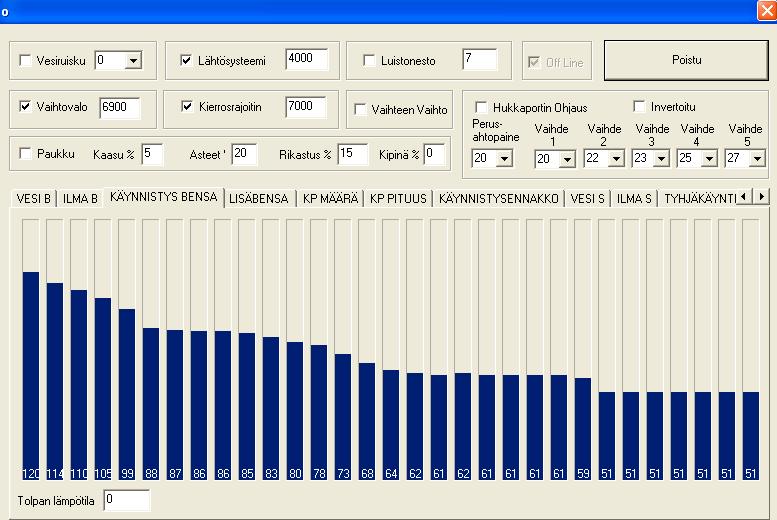Select the ILMA S tab
This screenshot has height=520, width=777.
(x=634, y=199)
